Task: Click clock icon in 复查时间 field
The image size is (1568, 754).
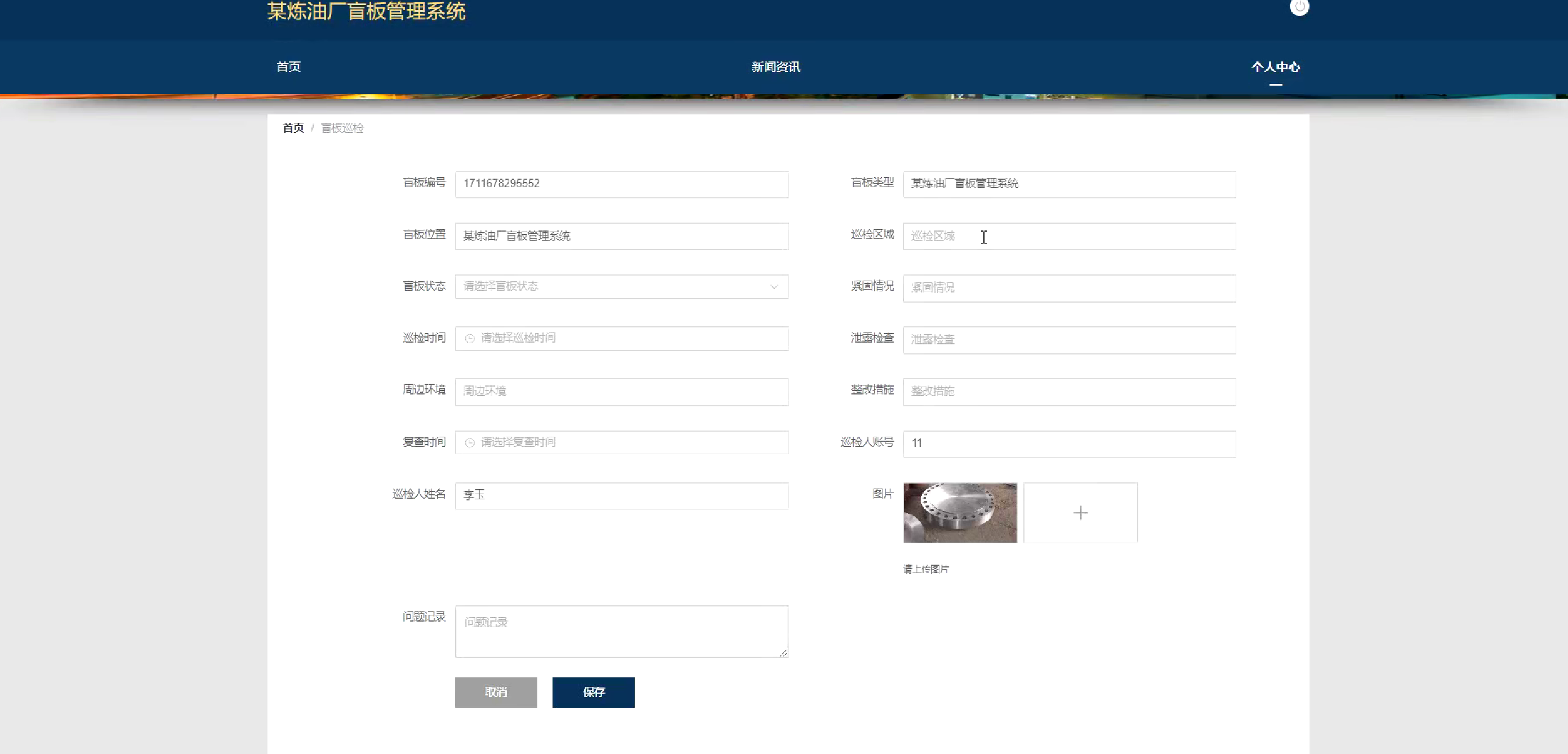Action: coord(469,443)
